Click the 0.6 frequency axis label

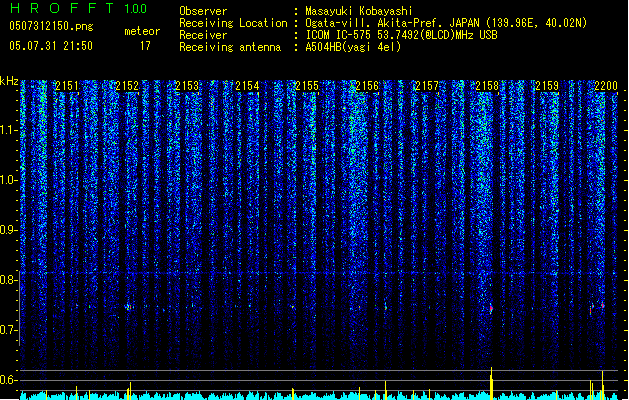click(x=9, y=380)
